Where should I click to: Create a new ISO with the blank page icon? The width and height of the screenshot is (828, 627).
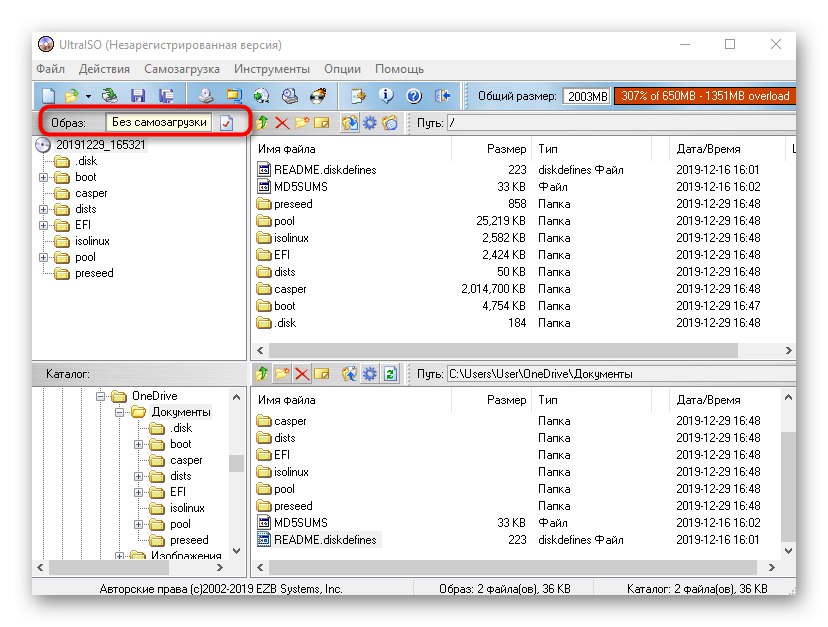(48, 96)
